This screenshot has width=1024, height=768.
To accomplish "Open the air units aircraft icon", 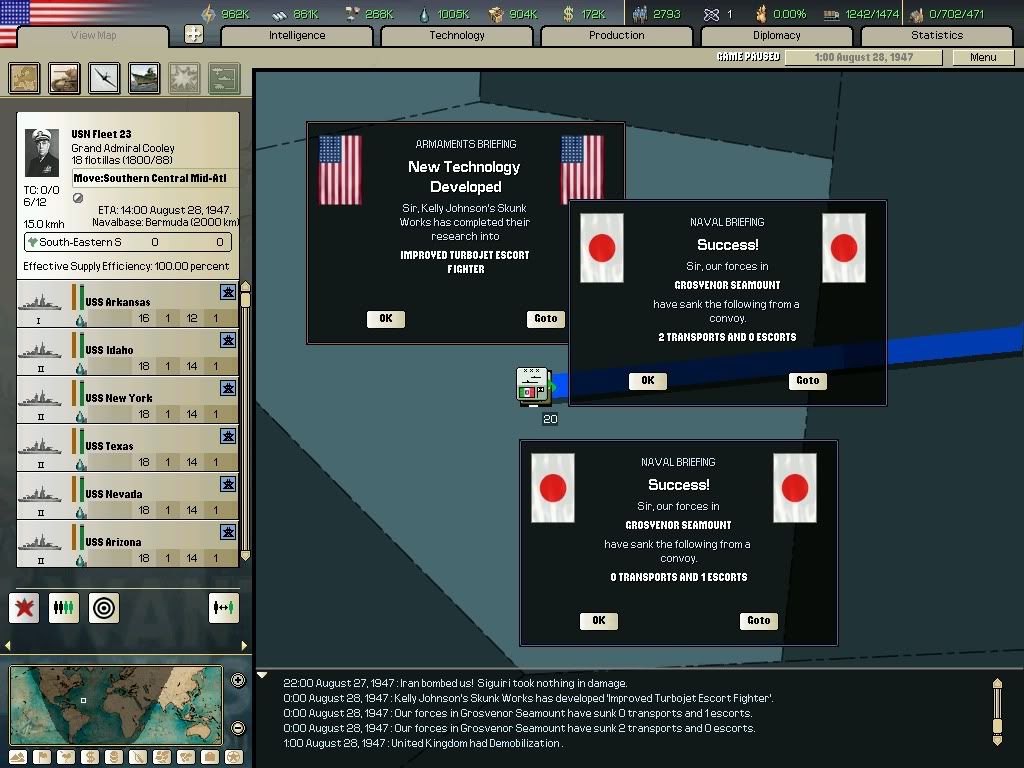I will pyautogui.click(x=104, y=78).
